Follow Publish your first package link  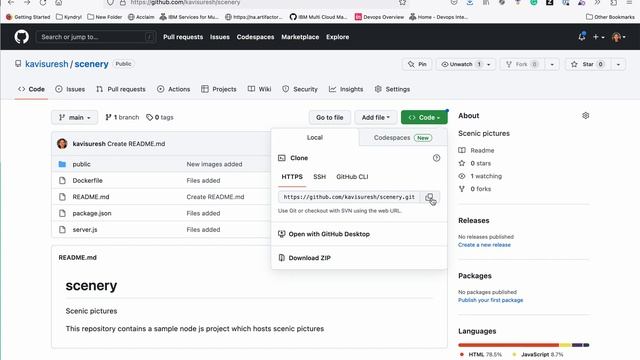(491, 300)
